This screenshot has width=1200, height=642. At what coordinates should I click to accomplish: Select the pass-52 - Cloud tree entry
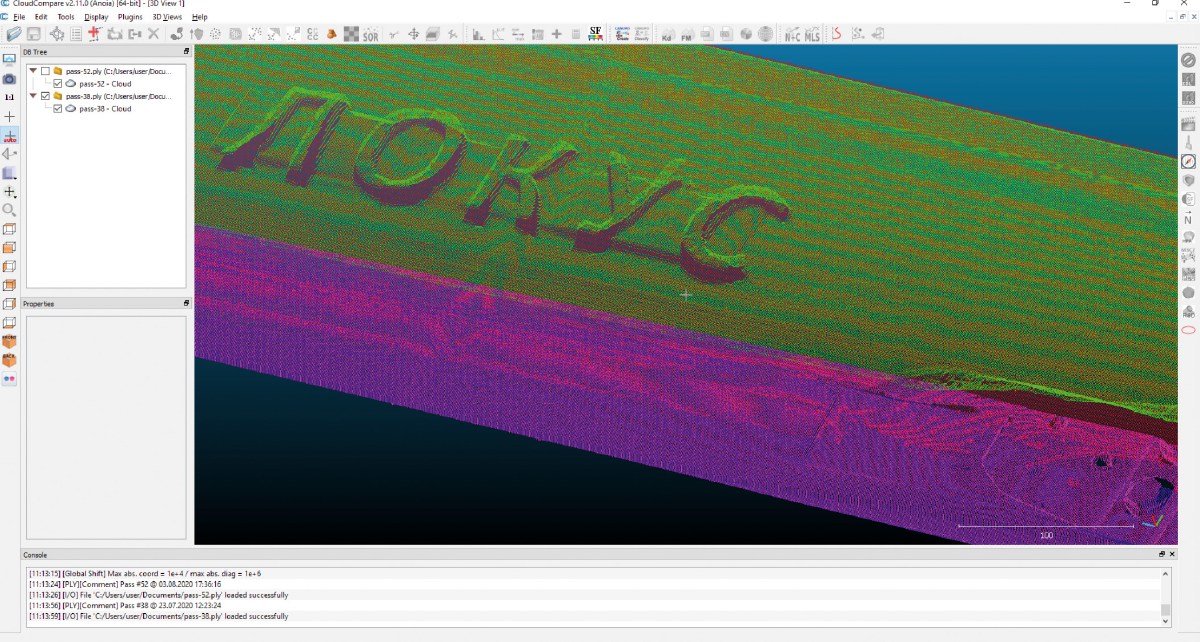point(105,84)
